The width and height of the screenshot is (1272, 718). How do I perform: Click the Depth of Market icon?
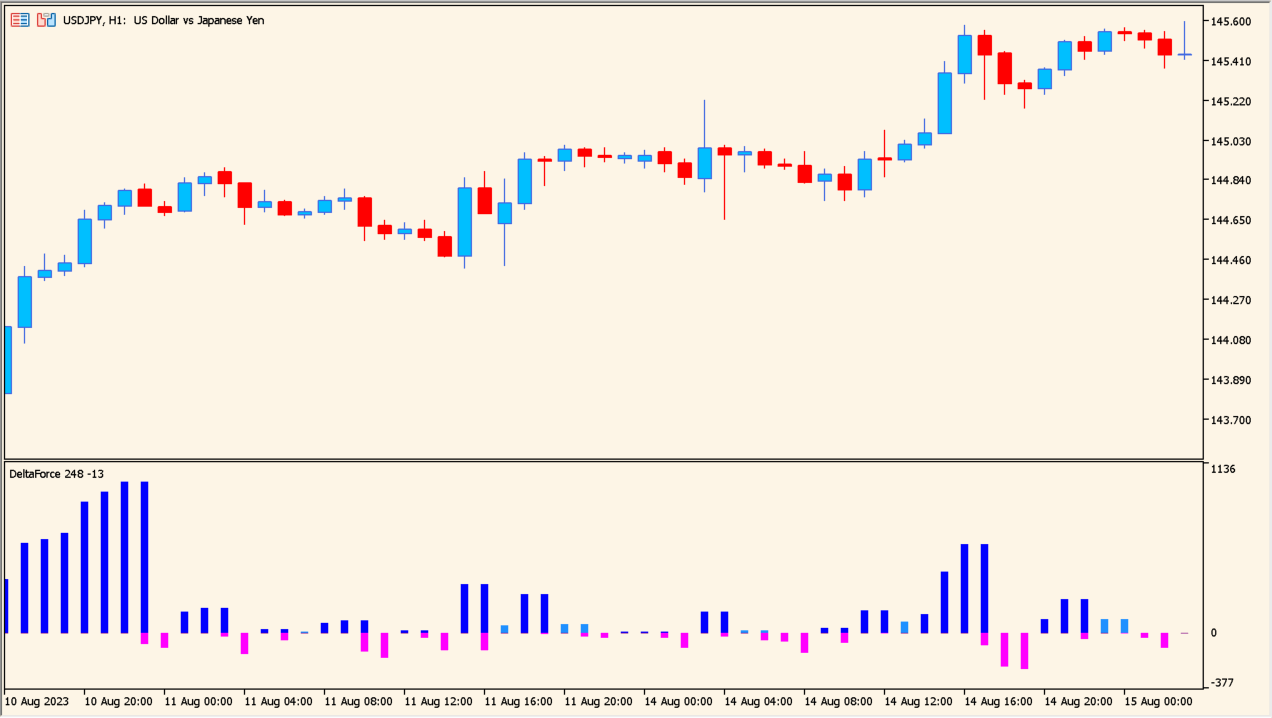(46, 20)
